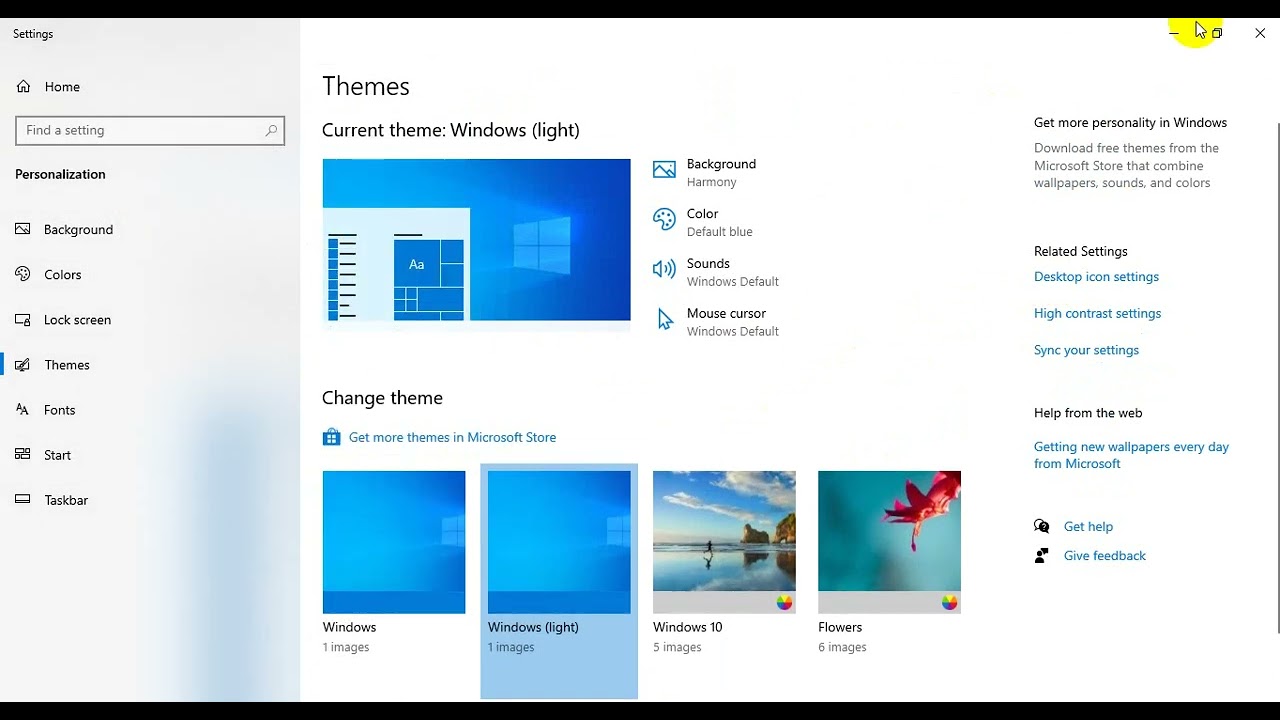Click the Start tiles icon in sidebar
The height and width of the screenshot is (720, 1280).
click(x=23, y=455)
